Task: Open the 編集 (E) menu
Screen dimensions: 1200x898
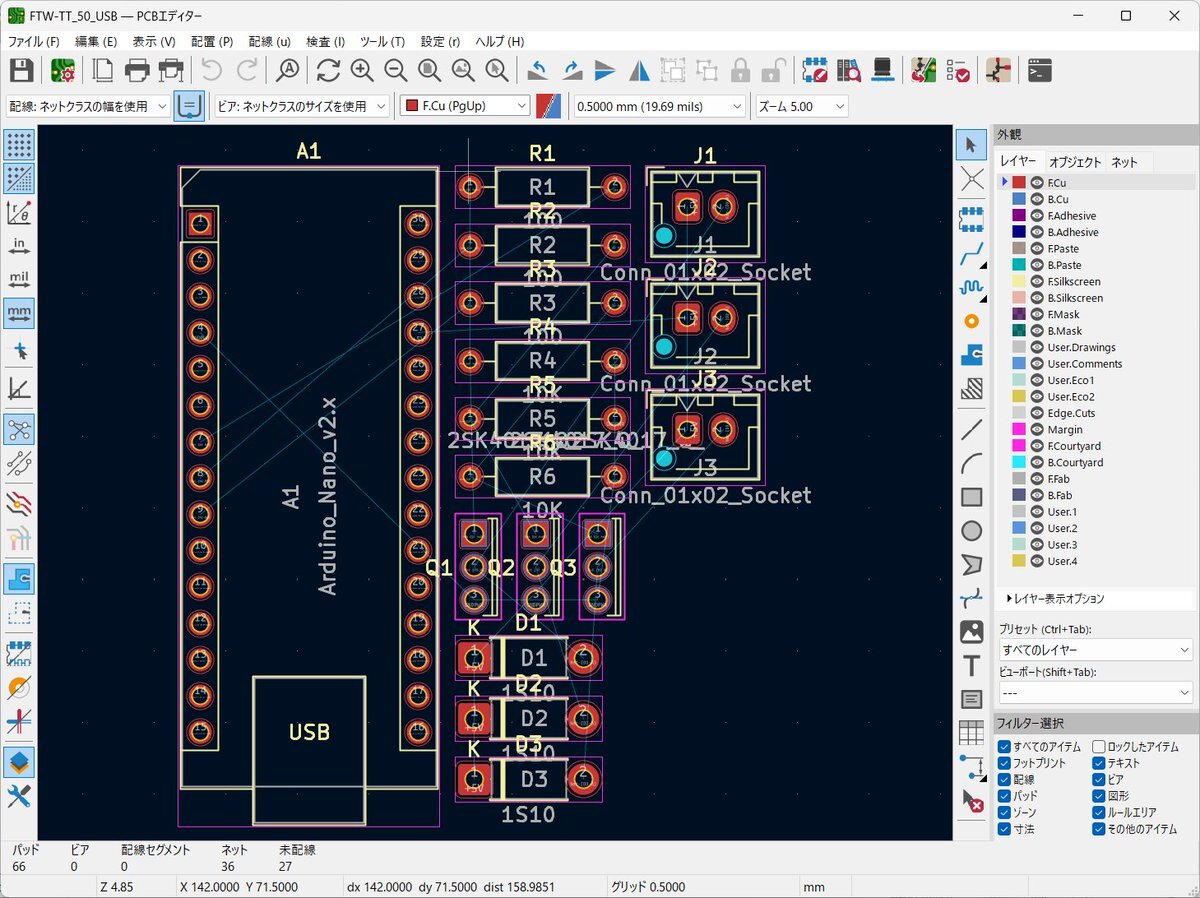Action: tap(96, 42)
